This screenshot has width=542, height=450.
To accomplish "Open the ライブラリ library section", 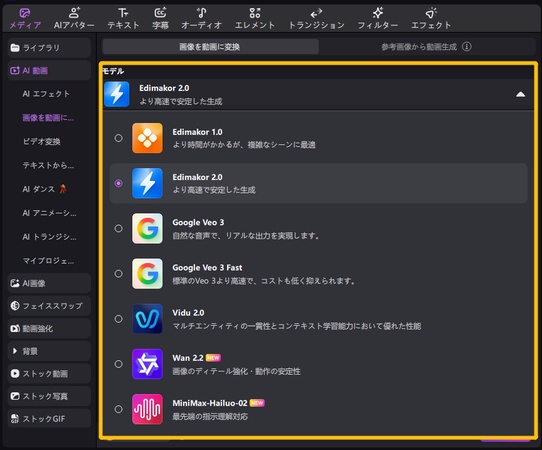I will (49, 48).
